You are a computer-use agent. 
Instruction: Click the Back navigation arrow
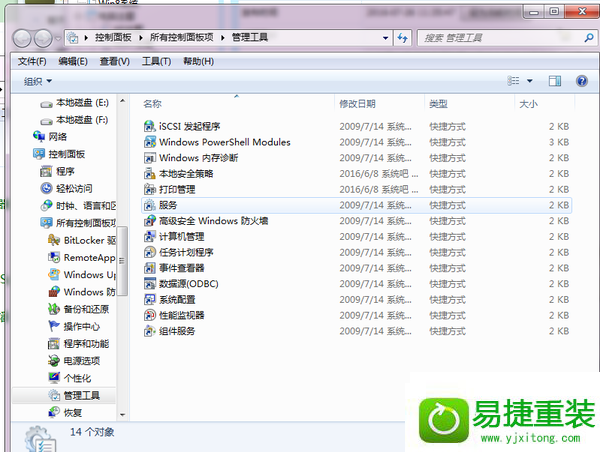(x=22, y=38)
